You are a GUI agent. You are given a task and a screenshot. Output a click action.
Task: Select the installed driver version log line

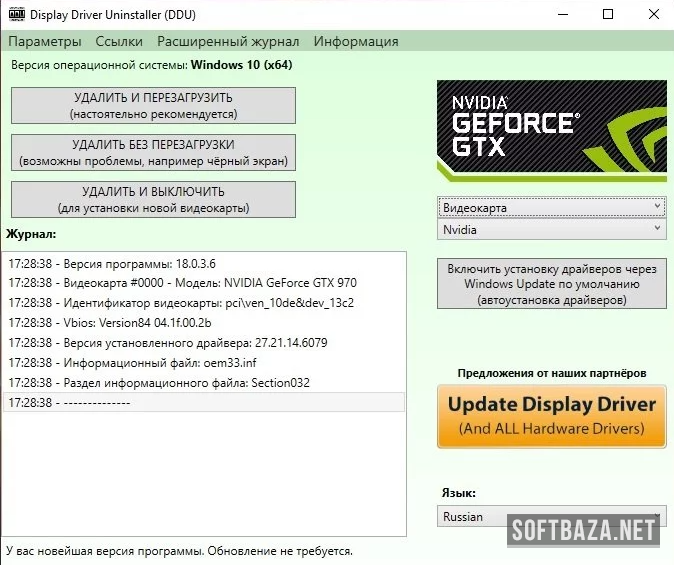pos(167,343)
